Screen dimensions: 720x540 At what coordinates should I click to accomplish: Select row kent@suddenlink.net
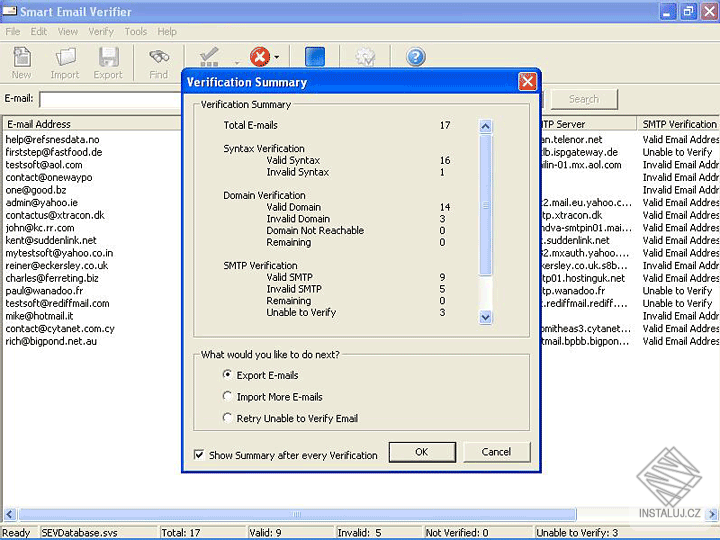pos(51,240)
